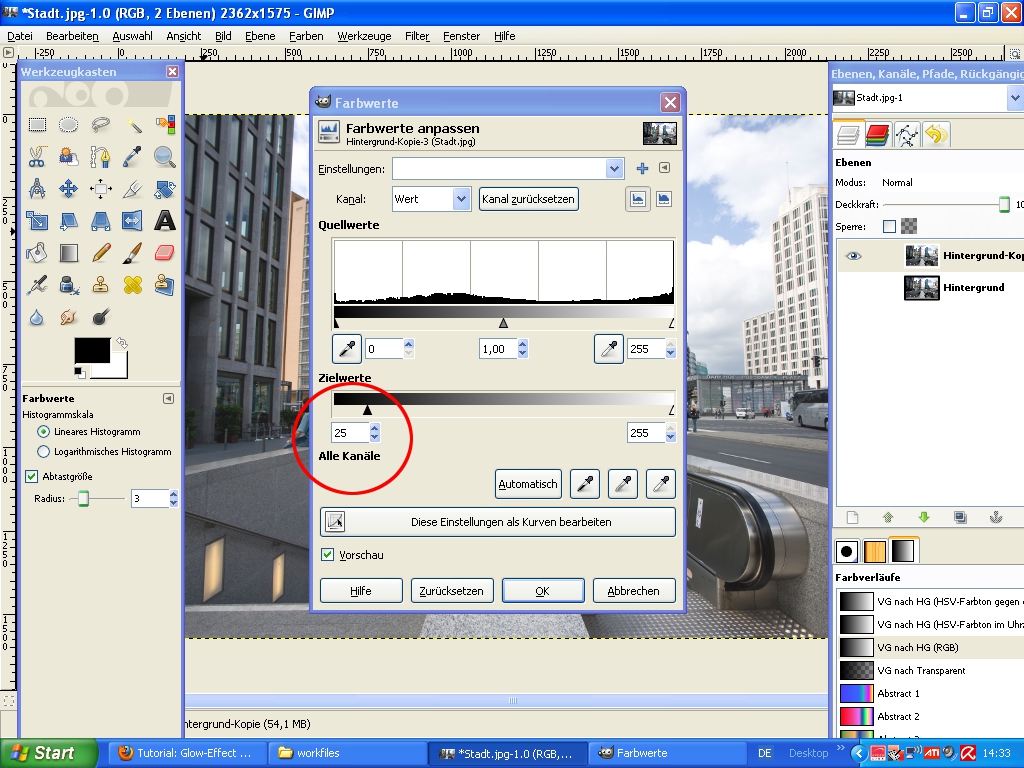Open the Ebene menu
This screenshot has height=768, width=1024.
[260, 36]
